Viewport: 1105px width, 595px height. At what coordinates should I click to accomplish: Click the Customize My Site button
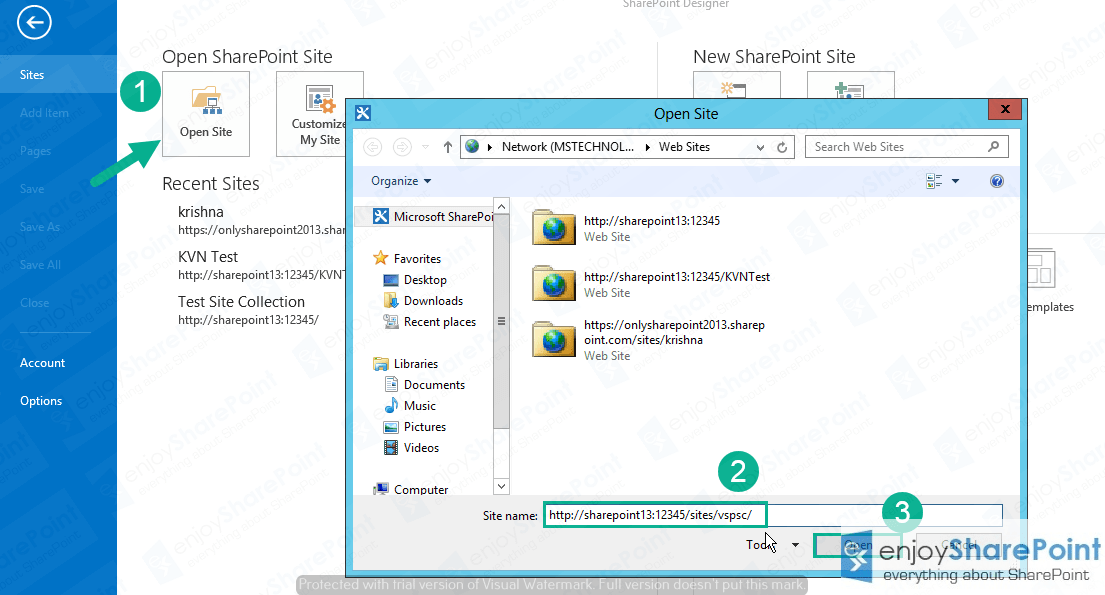[x=319, y=114]
